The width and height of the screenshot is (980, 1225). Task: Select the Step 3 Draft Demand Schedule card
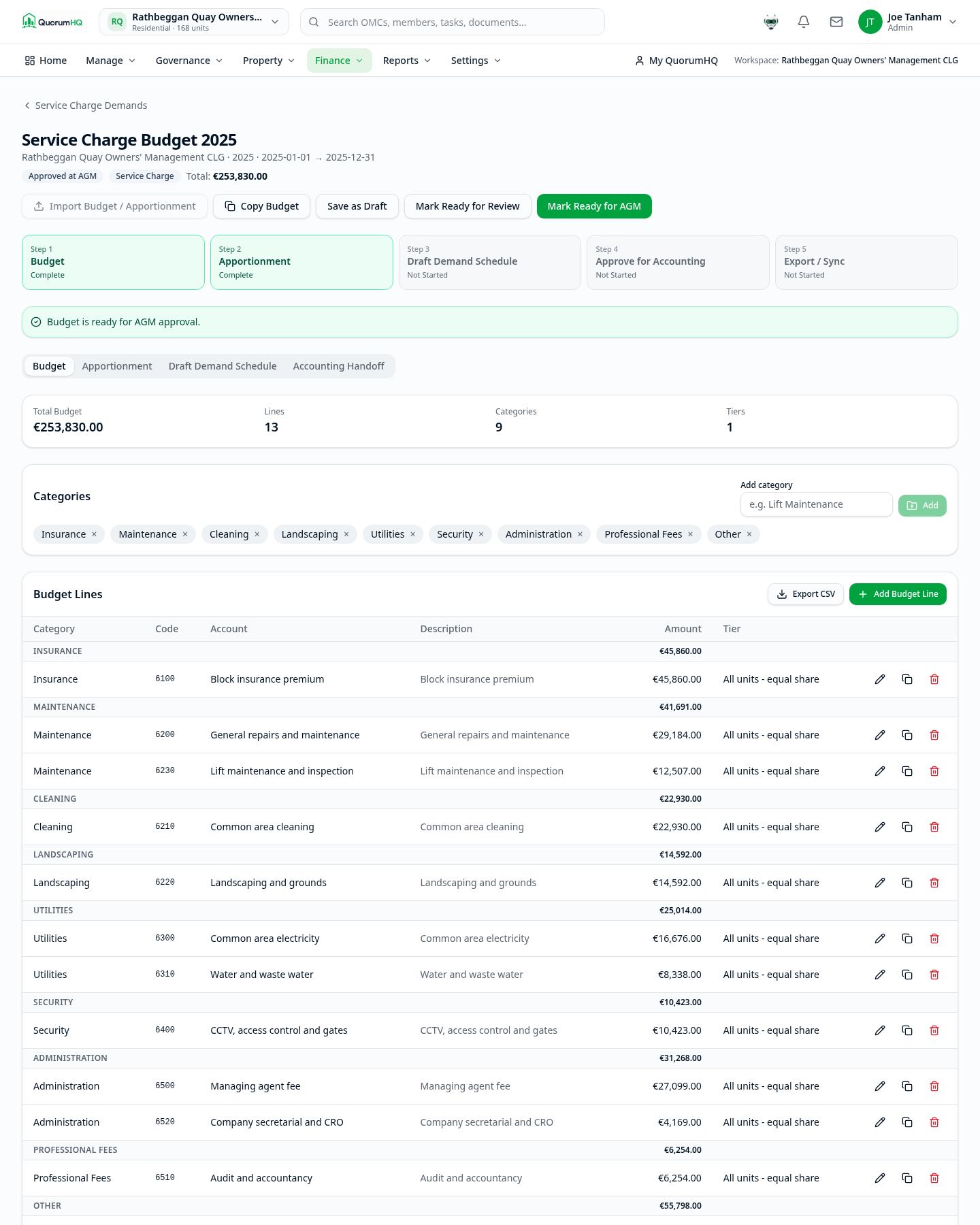(490, 262)
